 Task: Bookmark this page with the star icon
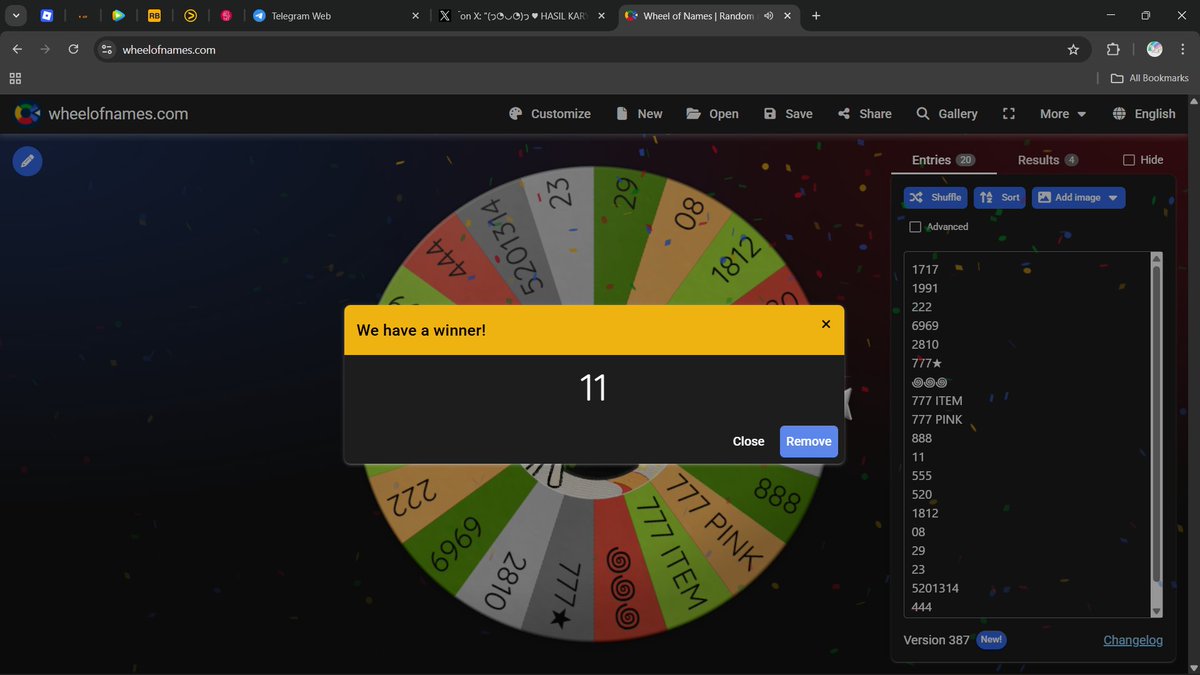(x=1074, y=50)
